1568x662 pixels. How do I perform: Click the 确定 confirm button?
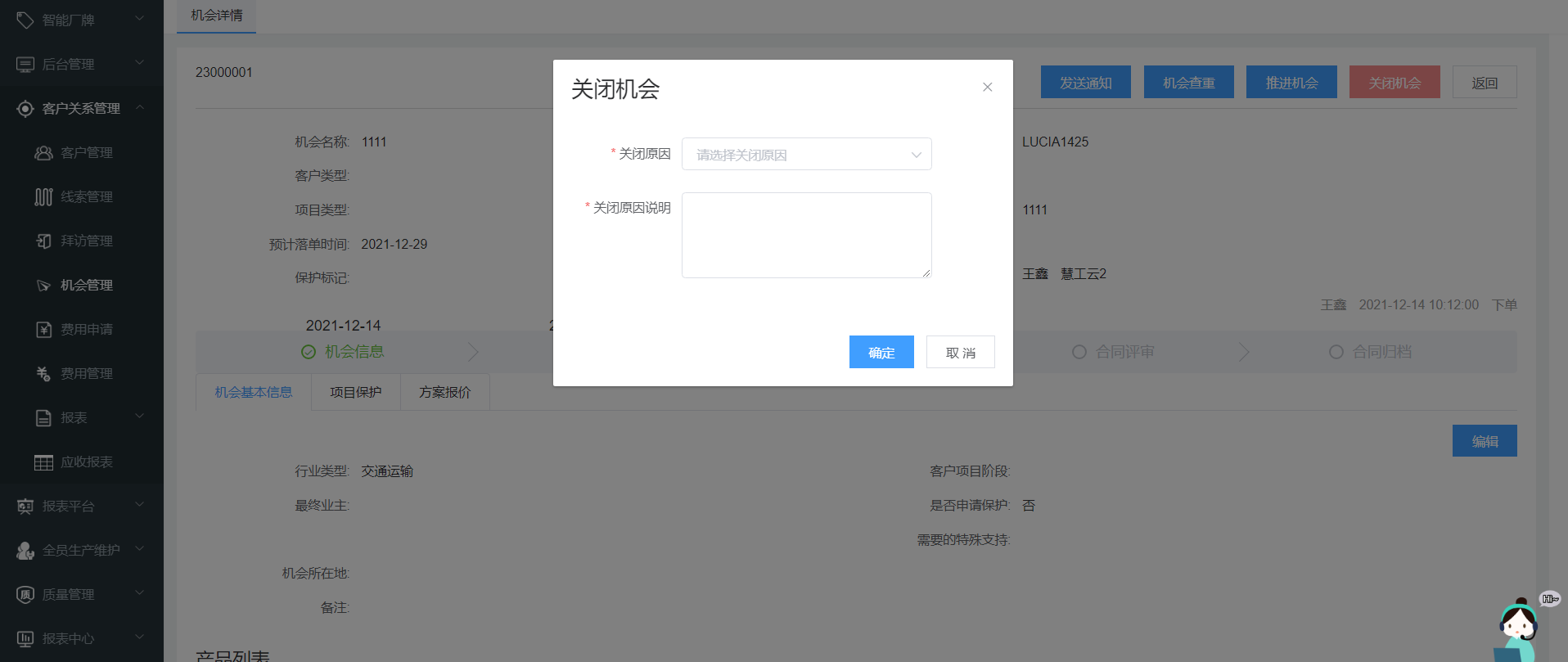(x=881, y=353)
